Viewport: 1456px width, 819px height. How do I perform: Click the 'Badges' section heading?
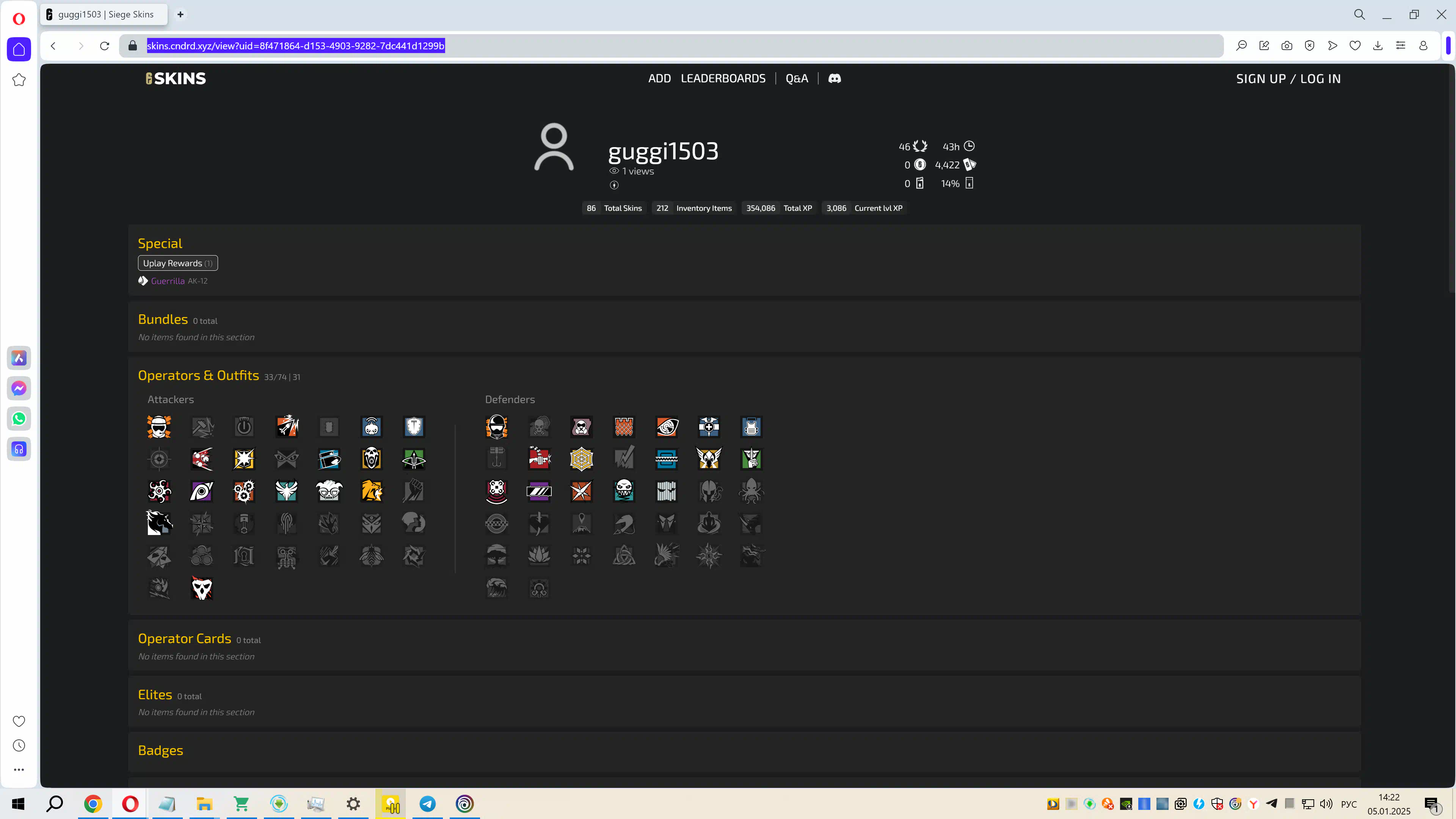(x=160, y=751)
